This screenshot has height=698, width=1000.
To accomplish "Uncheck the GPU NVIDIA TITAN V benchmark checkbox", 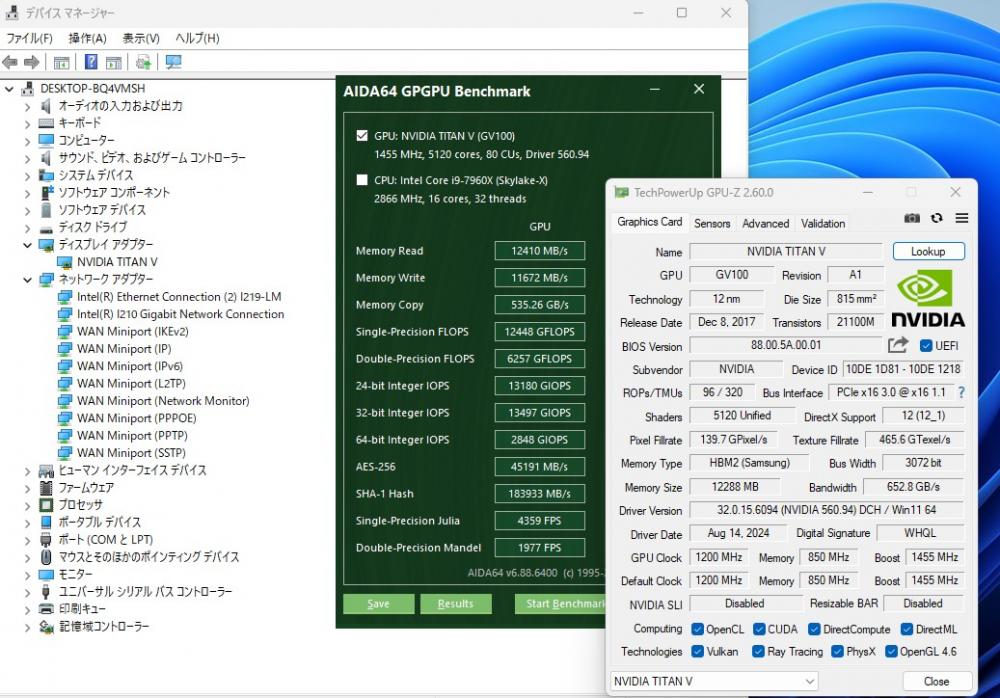I will [362, 135].
